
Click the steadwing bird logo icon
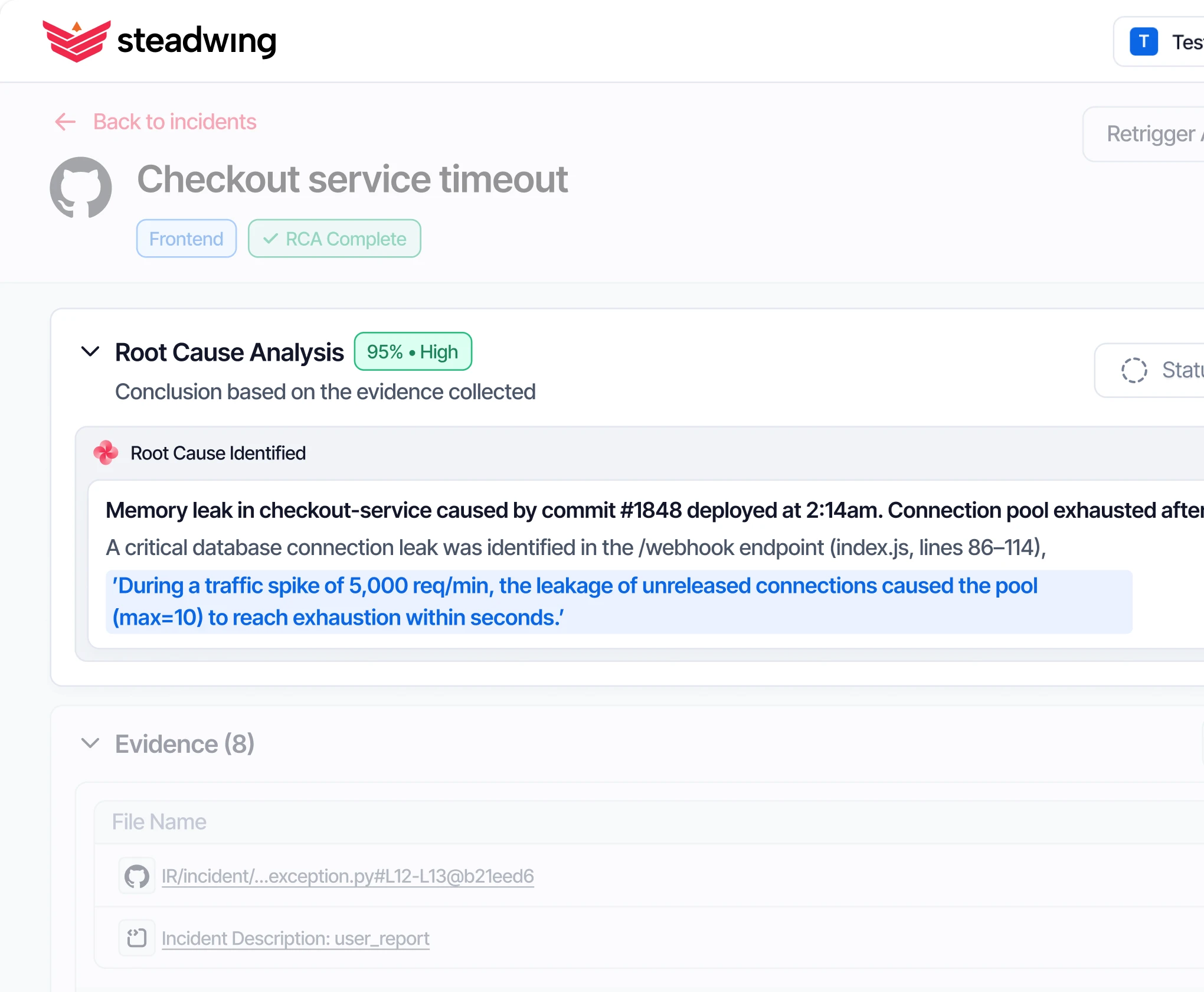[76, 41]
